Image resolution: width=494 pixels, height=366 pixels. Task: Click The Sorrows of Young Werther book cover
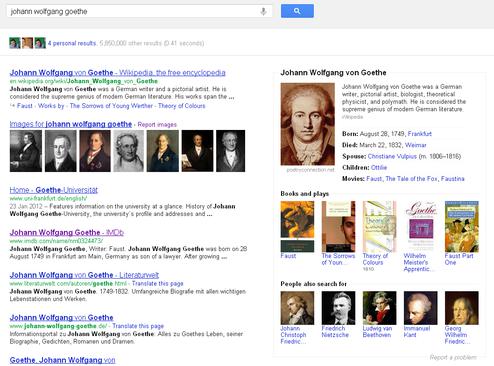[338, 226]
